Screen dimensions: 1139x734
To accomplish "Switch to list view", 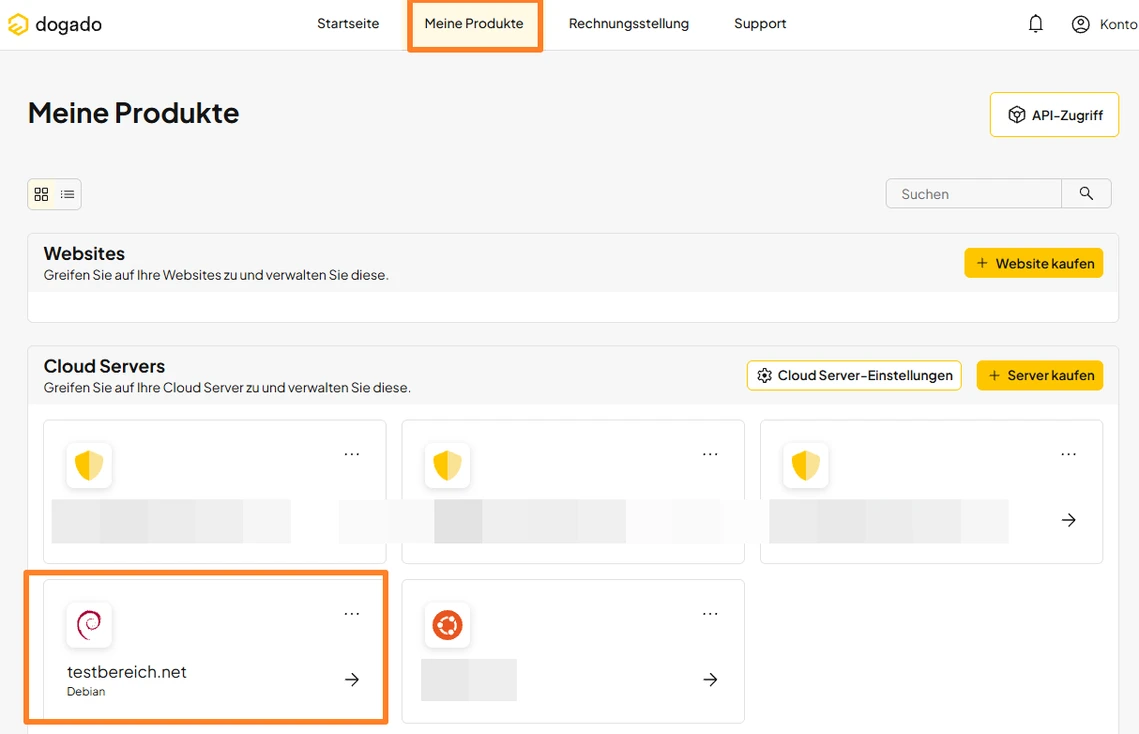I will point(68,194).
